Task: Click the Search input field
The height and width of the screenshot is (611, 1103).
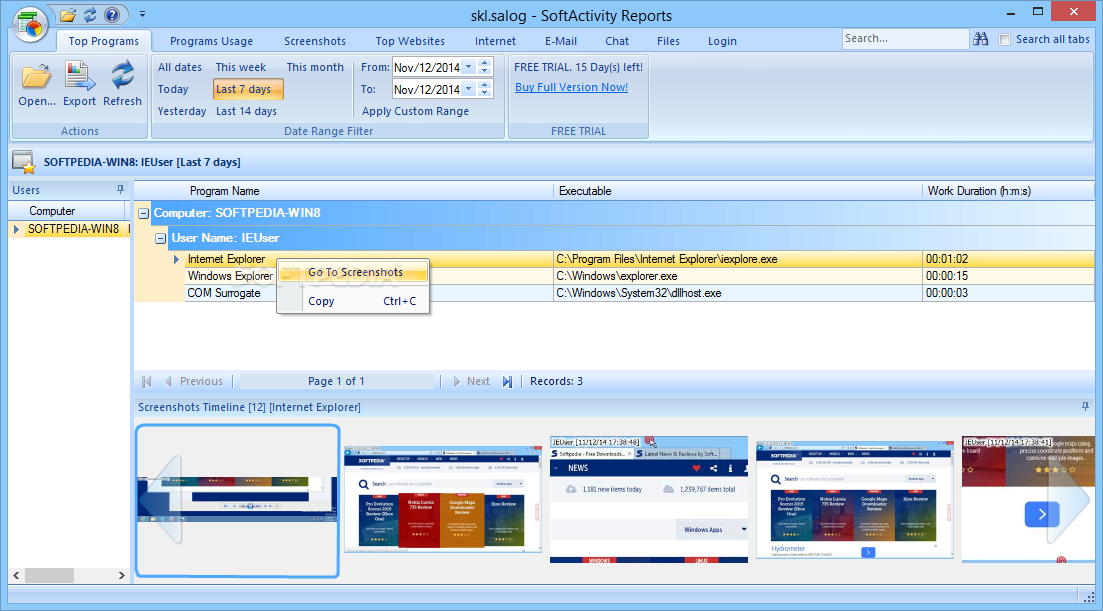Action: tap(905, 39)
